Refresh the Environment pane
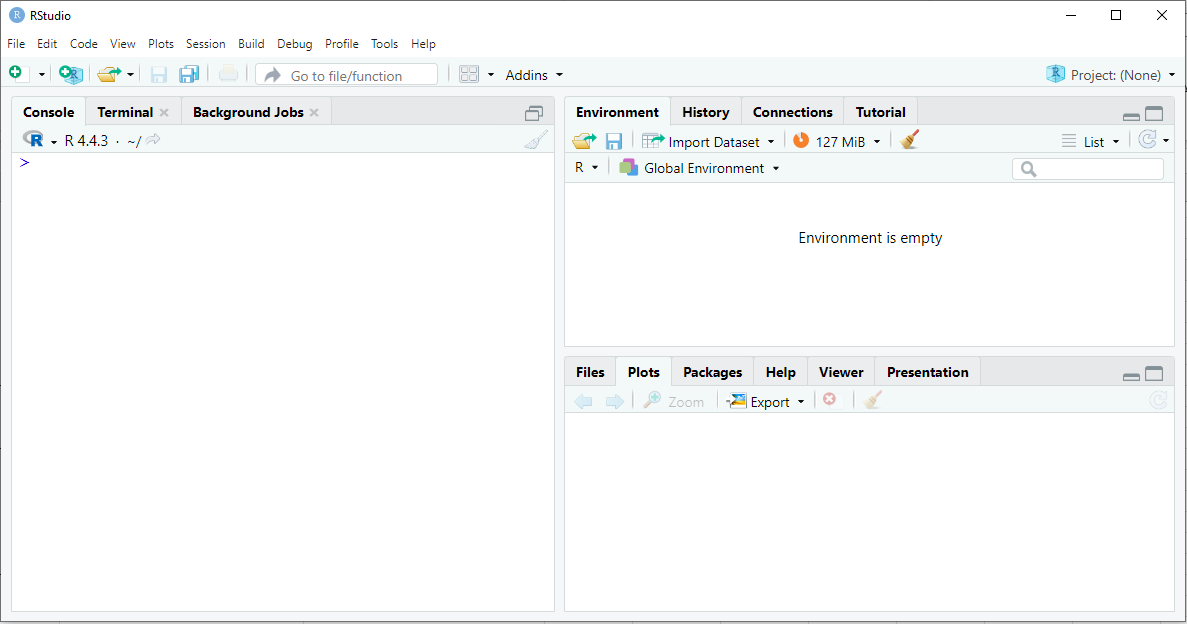Image resolution: width=1187 pixels, height=624 pixels. pyautogui.click(x=1148, y=141)
